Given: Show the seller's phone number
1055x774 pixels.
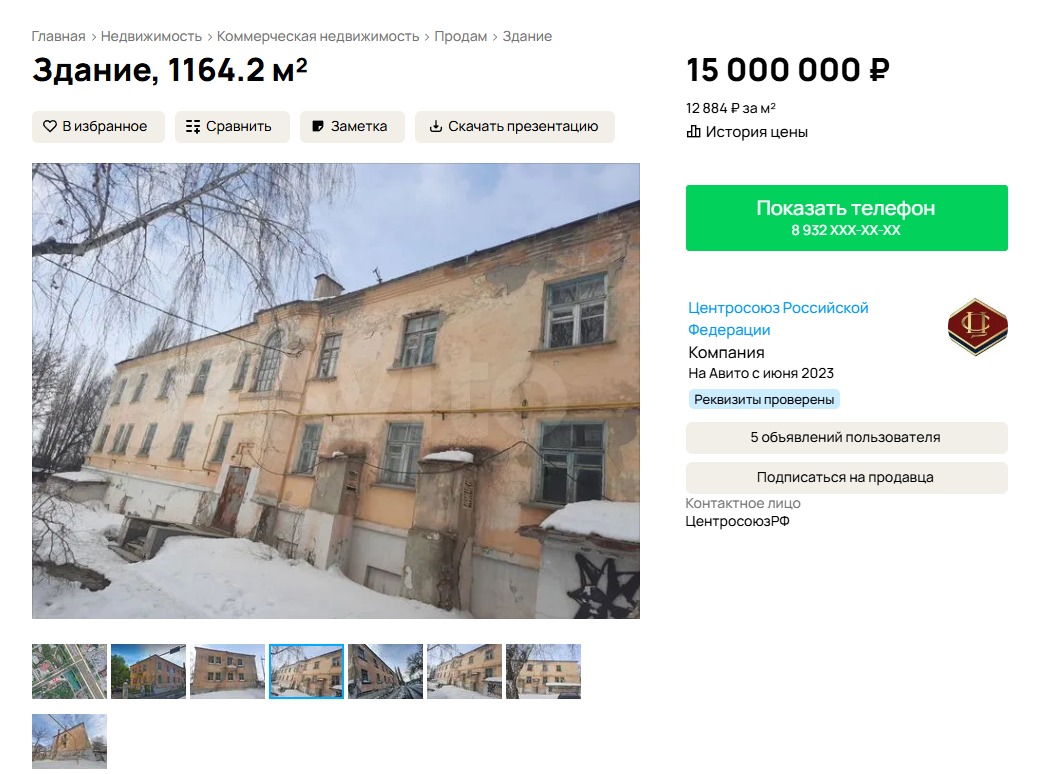Looking at the screenshot, I should pos(846,218).
